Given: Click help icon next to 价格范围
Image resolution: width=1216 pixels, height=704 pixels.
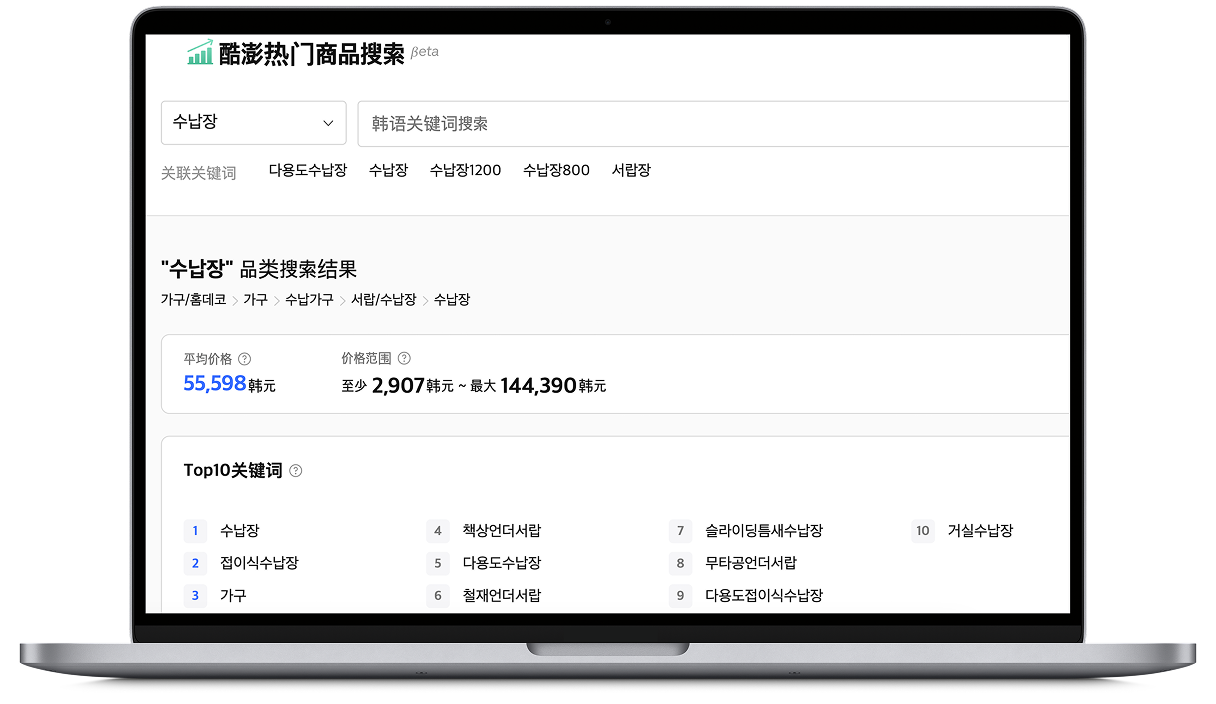Looking at the screenshot, I should pos(404,358).
